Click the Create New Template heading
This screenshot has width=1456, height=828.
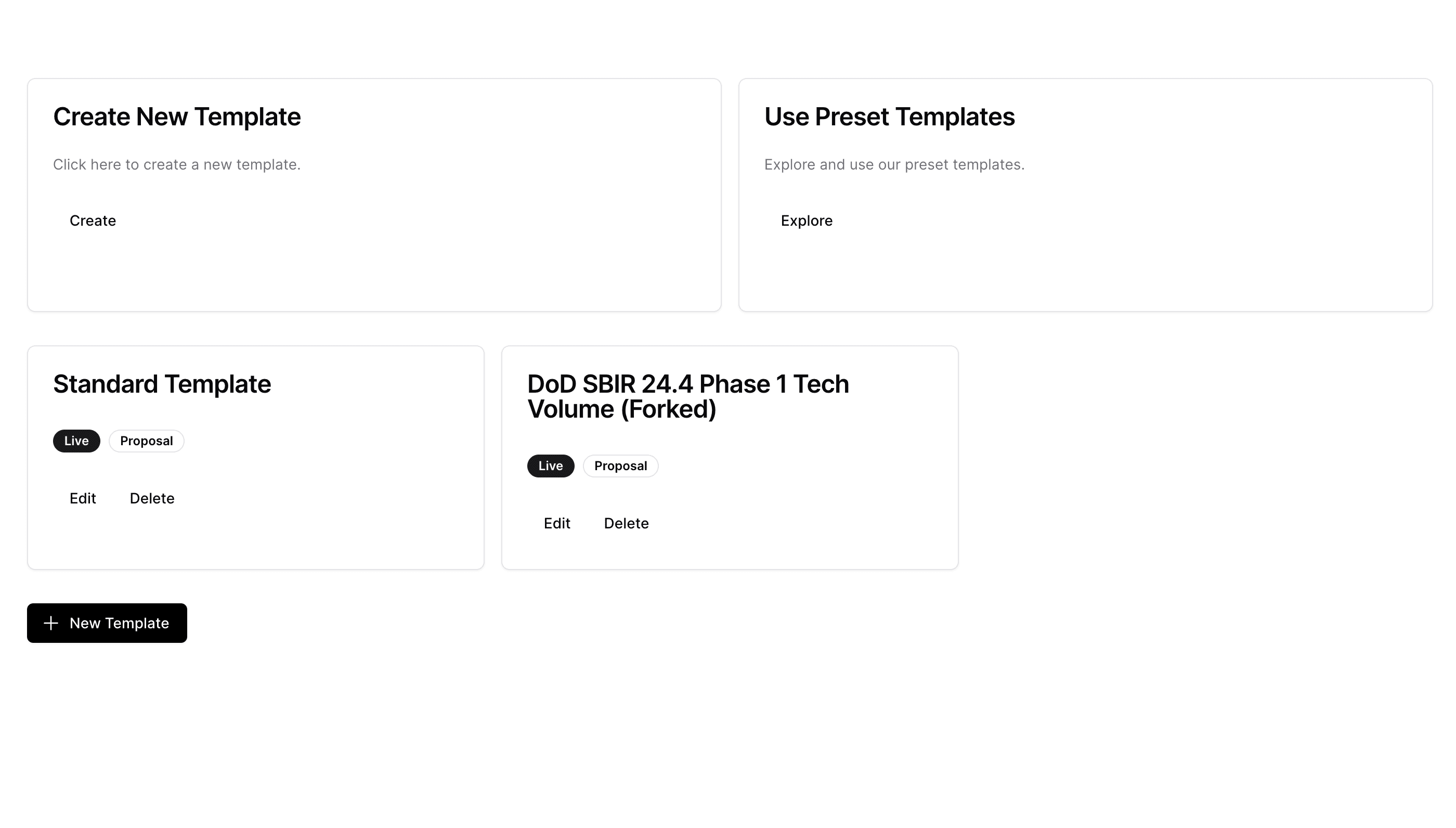pos(177,117)
